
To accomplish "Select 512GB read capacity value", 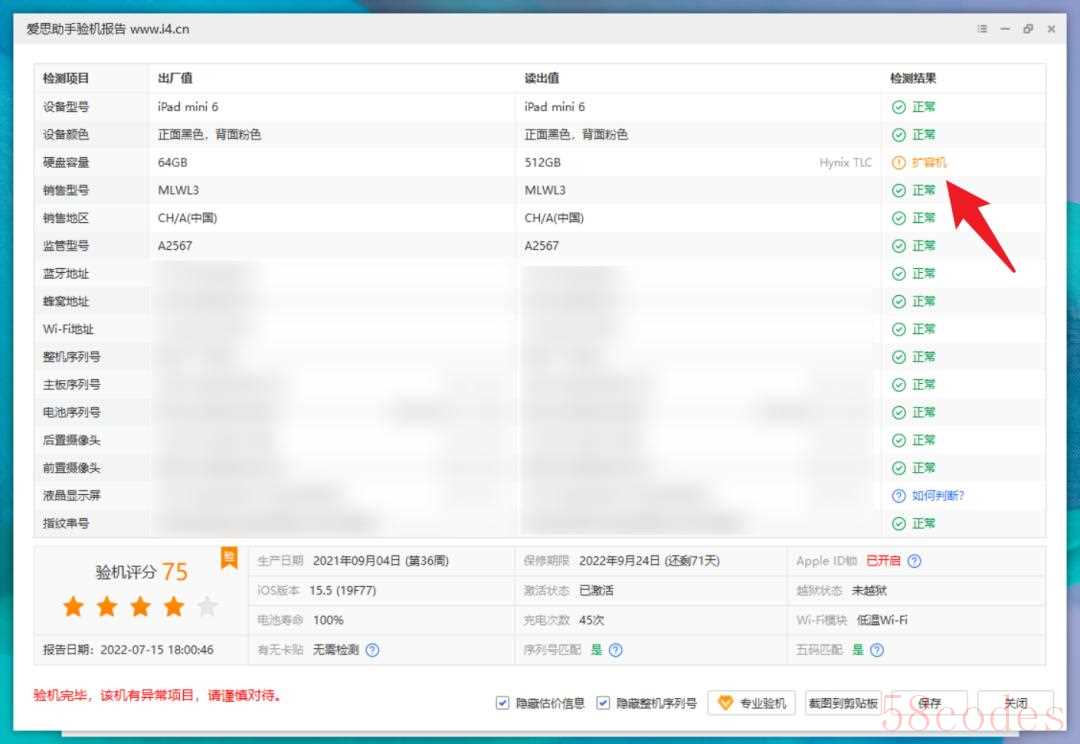I will (542, 163).
